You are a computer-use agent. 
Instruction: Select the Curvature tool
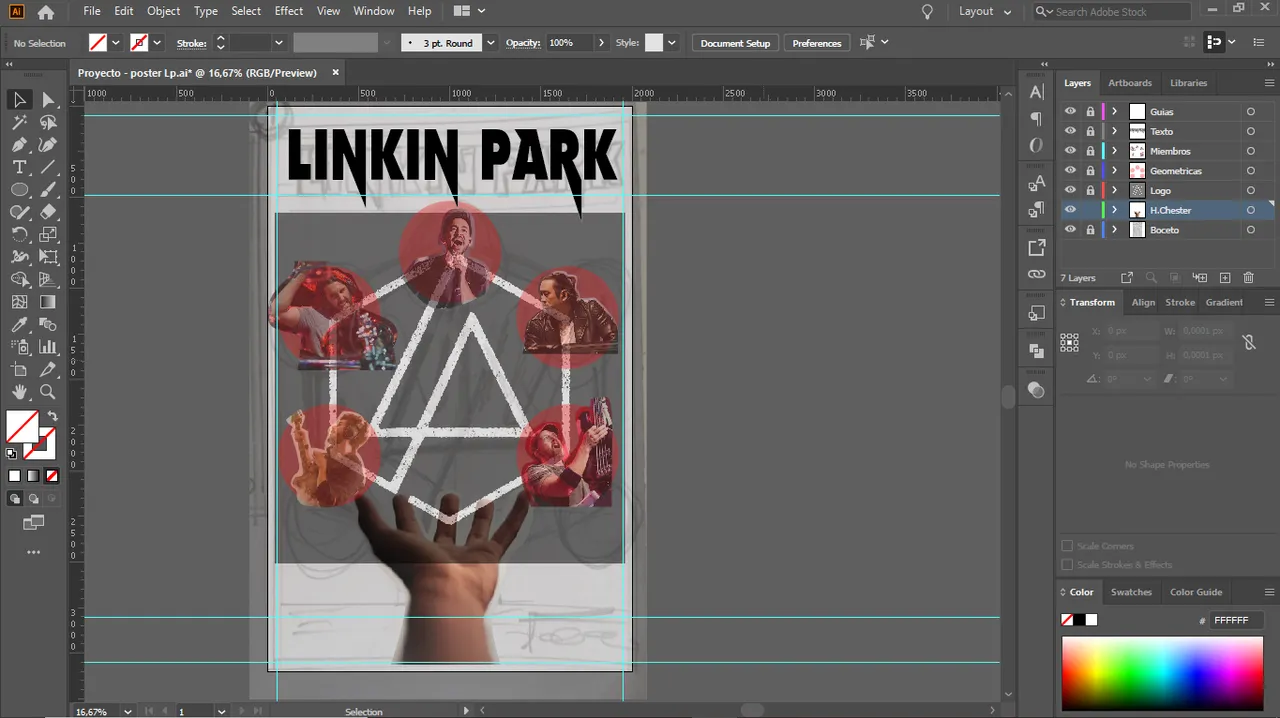(x=48, y=145)
